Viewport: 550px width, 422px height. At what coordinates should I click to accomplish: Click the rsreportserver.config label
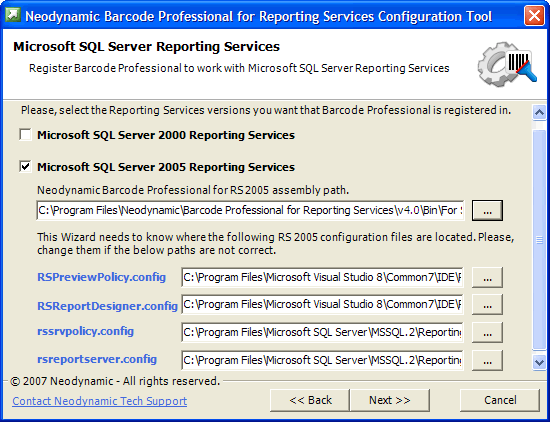coord(97,359)
